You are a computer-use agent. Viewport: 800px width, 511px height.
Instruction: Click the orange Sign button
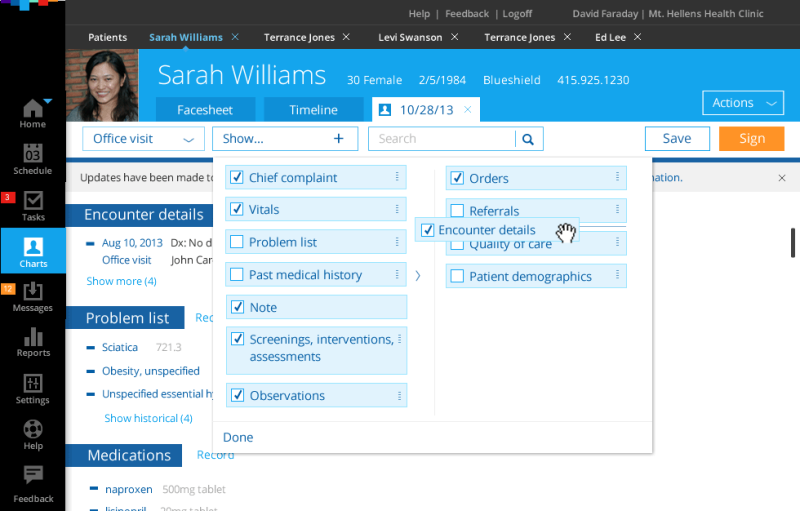click(752, 139)
